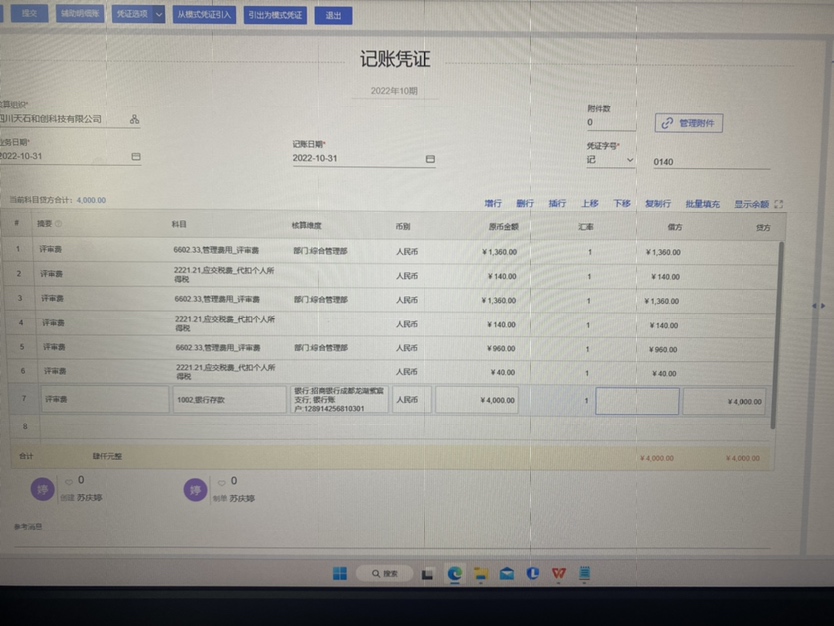Click 增行 to add a row

(x=493, y=204)
